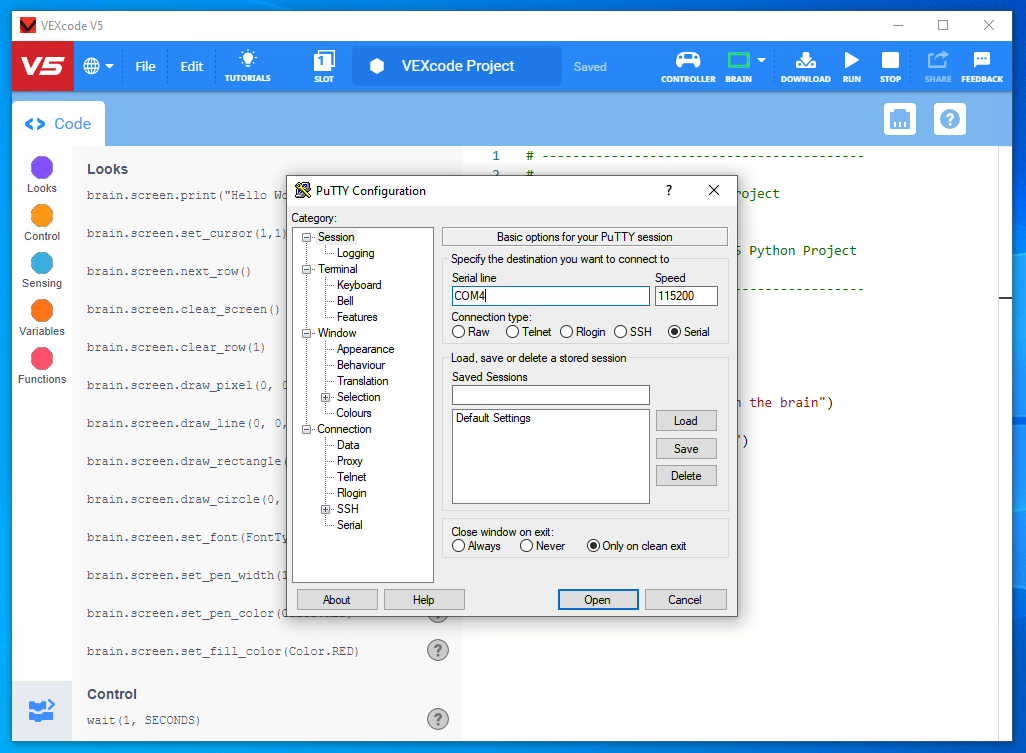Expand the Brain dropdown arrow

coord(761,60)
